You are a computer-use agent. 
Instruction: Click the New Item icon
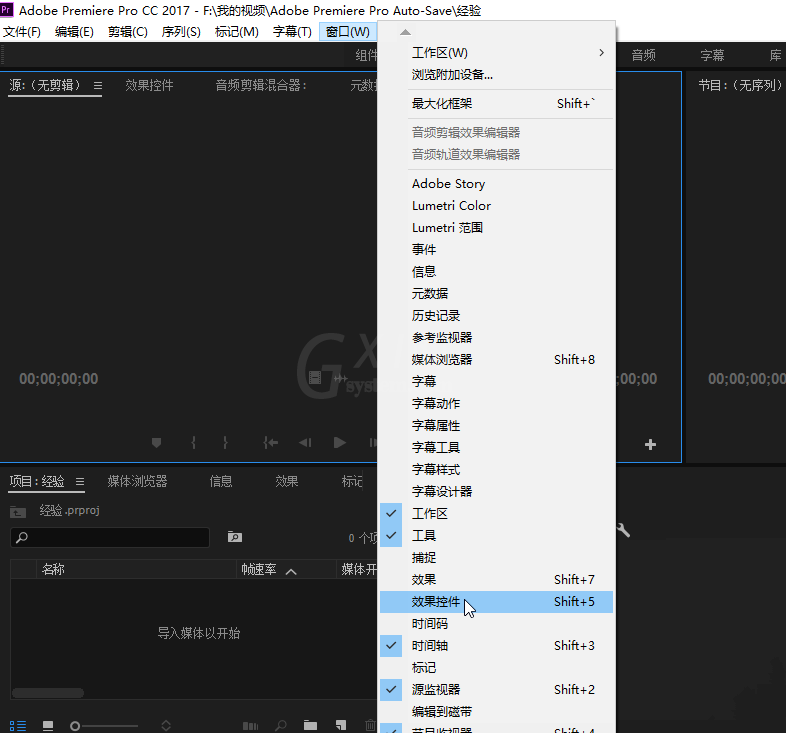(x=341, y=725)
